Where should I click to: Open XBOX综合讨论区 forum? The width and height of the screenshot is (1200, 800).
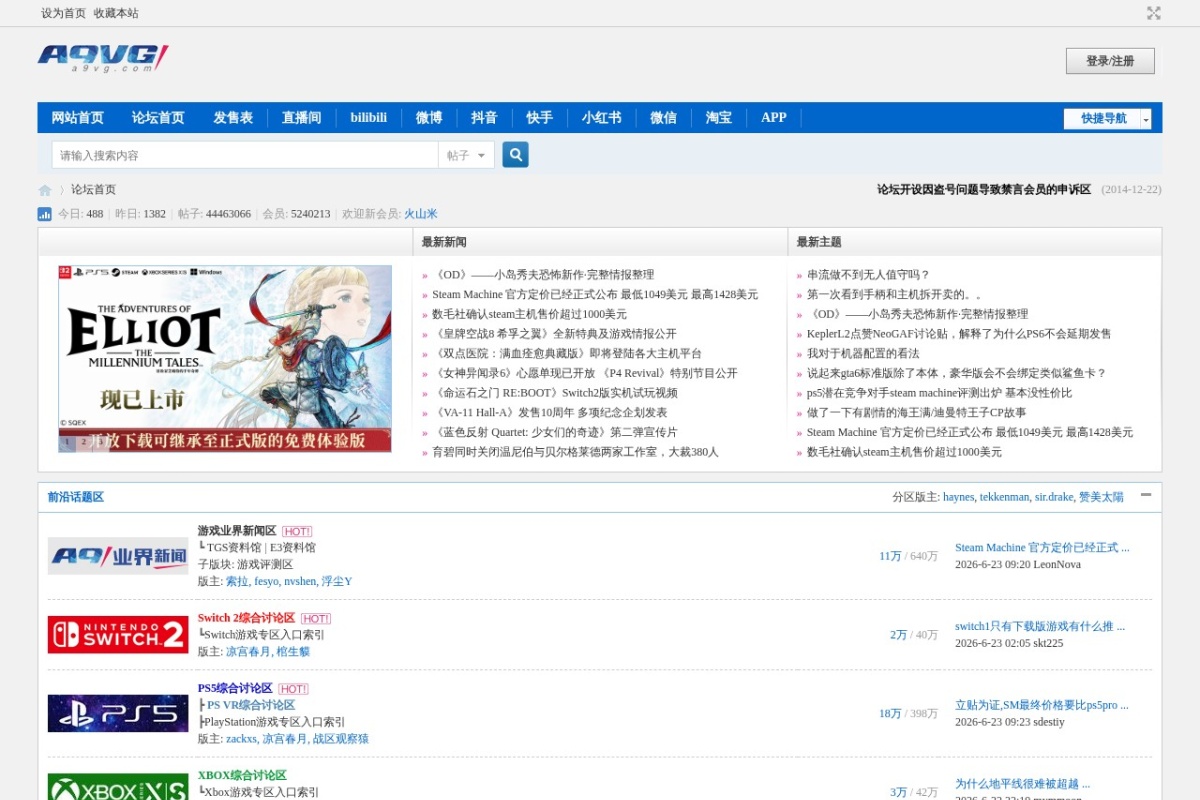[242, 775]
